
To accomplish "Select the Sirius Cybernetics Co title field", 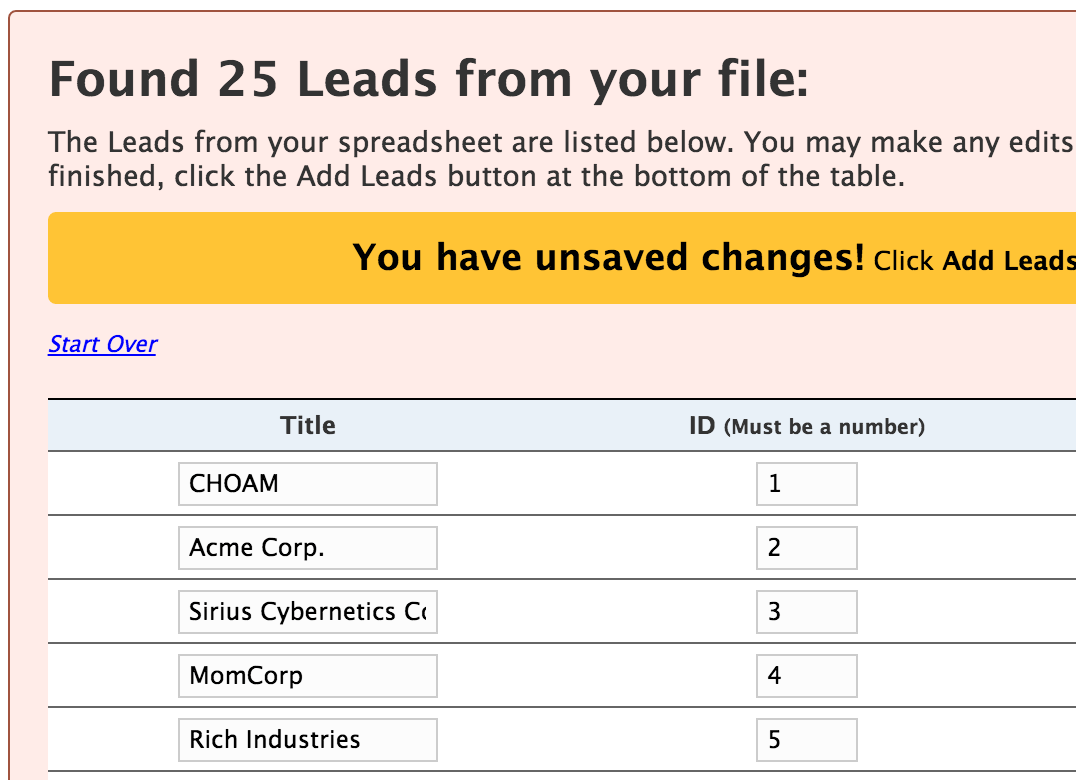I will (307, 611).
